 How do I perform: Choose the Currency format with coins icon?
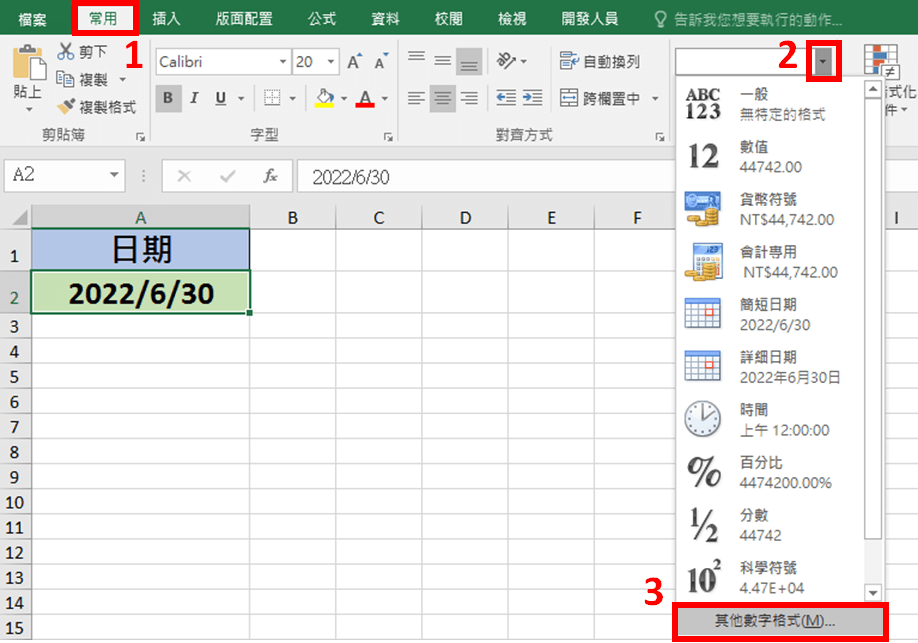coord(702,209)
